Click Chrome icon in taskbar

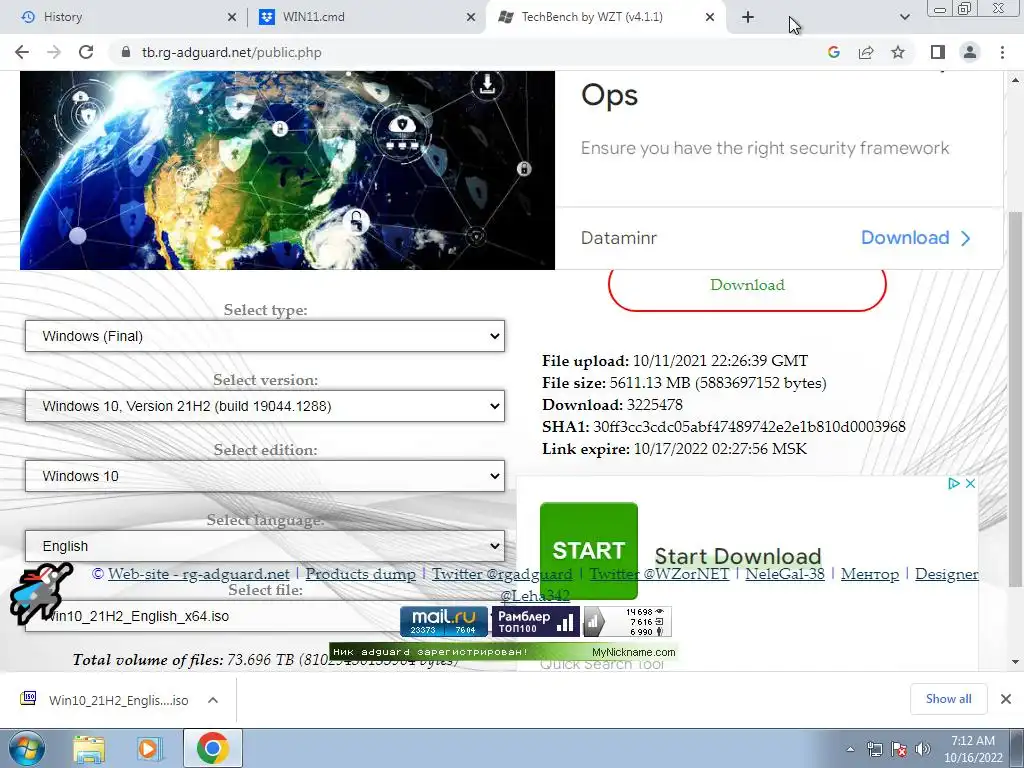coord(213,748)
